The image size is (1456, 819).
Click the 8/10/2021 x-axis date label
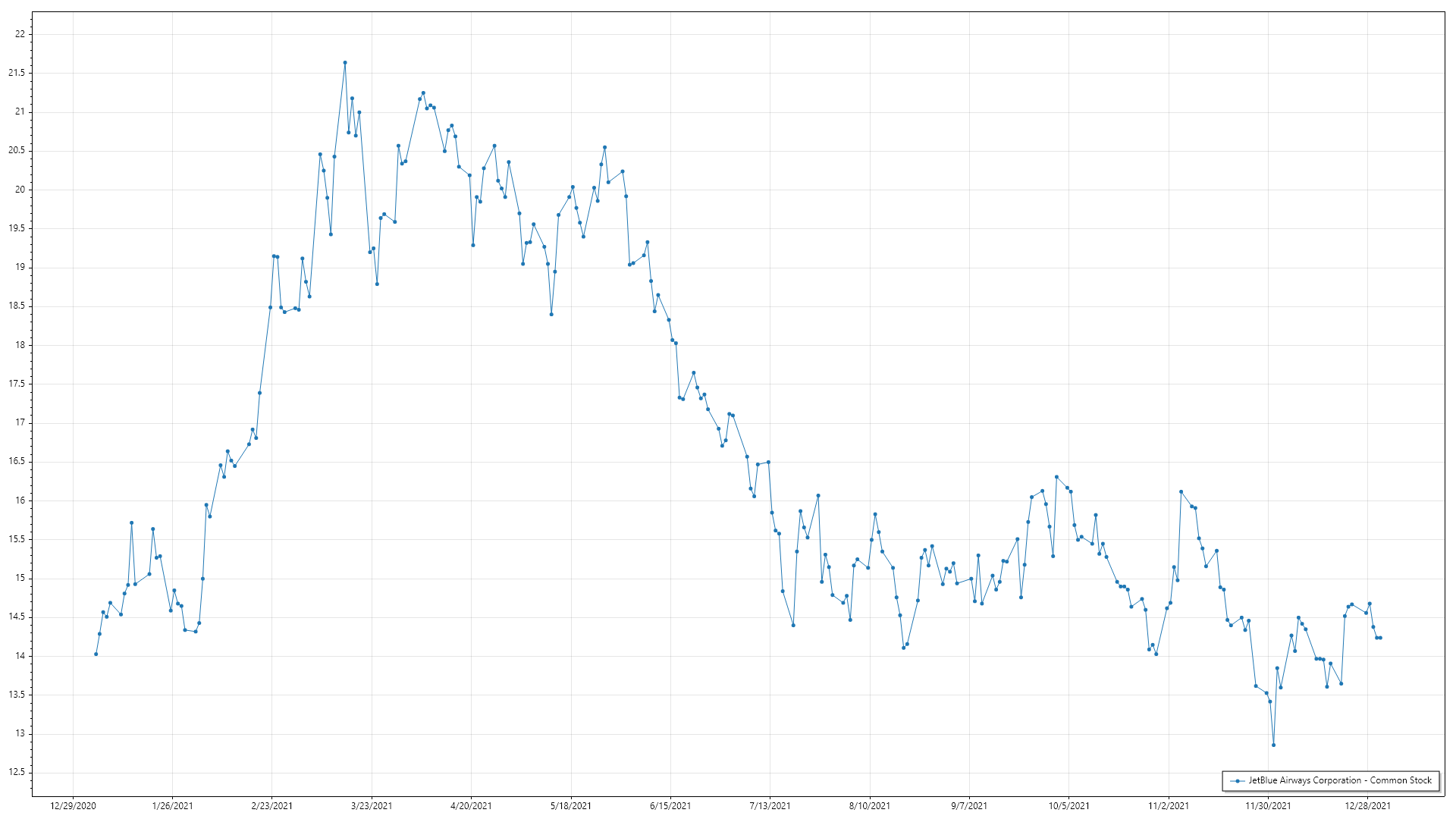(x=869, y=805)
